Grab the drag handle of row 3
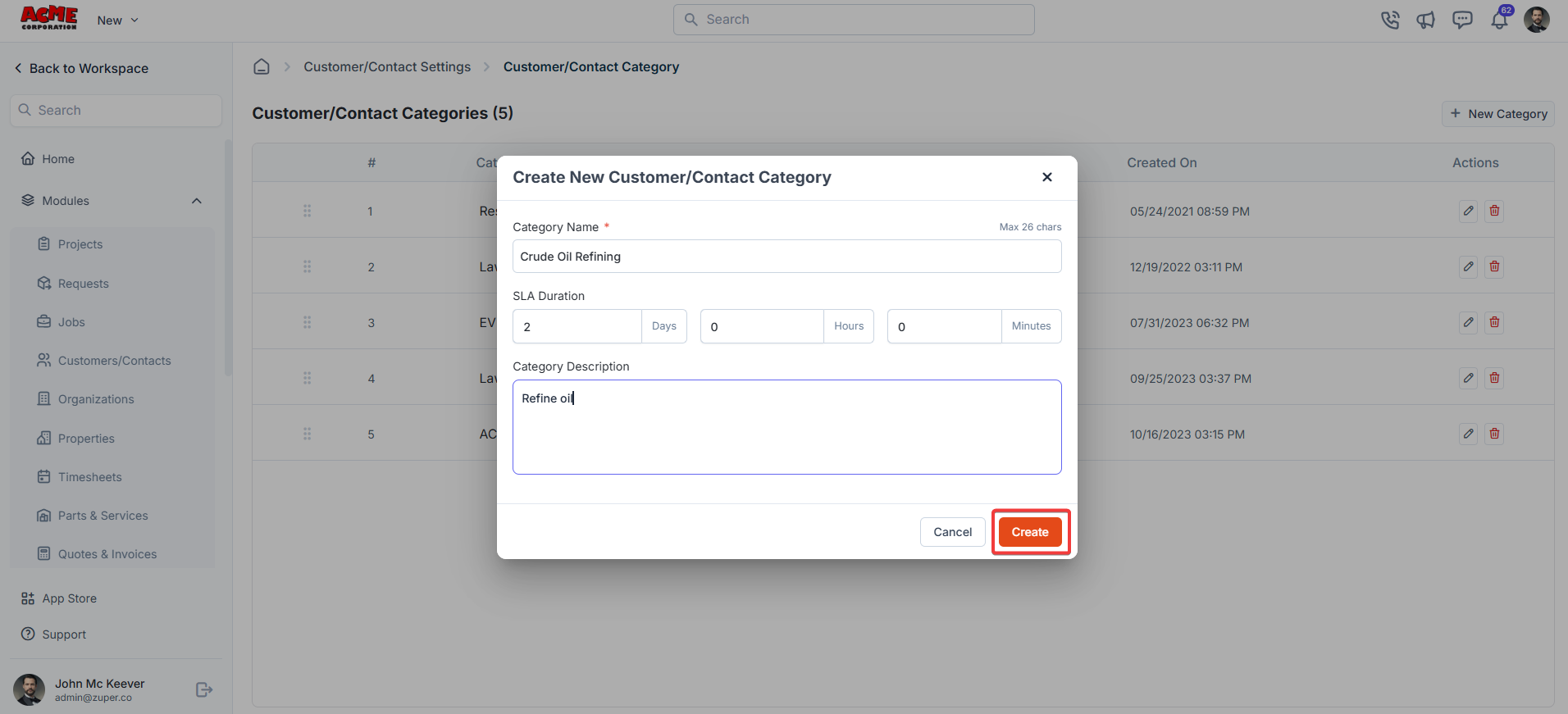This screenshot has height=714, width=1568. coord(308,322)
